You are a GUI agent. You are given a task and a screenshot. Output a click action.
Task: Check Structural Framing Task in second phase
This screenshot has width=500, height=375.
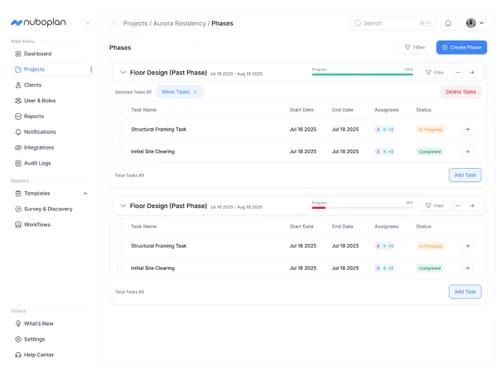coord(119,246)
